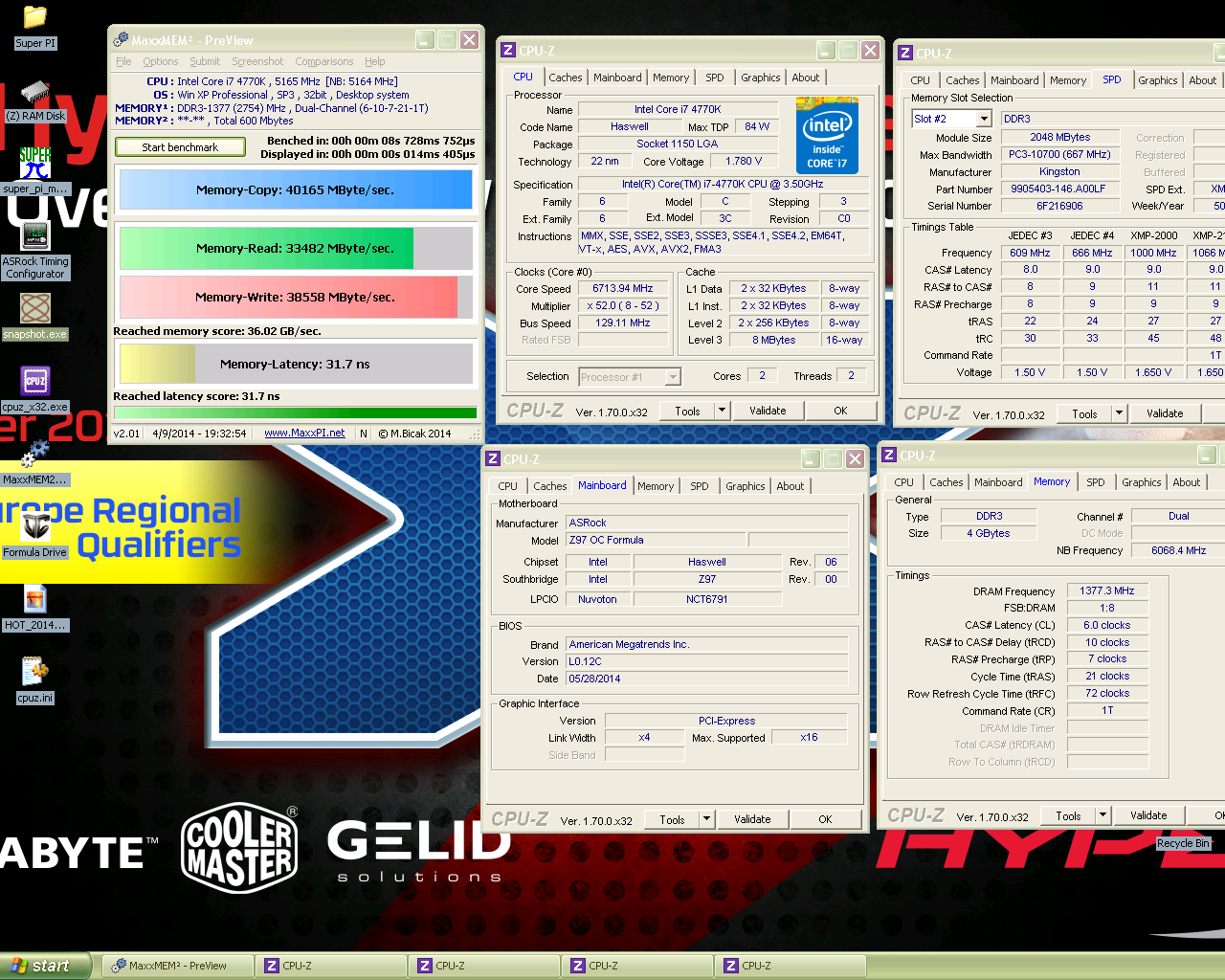The image size is (1225, 980).
Task: Open About tab in CPU-Z CPU window
Action: [x=806, y=78]
